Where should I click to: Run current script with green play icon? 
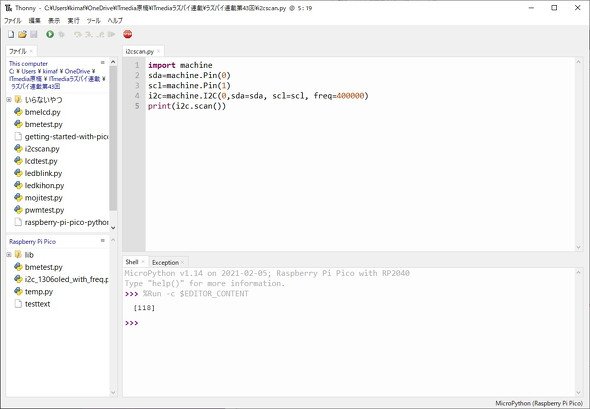pyautogui.click(x=50, y=35)
